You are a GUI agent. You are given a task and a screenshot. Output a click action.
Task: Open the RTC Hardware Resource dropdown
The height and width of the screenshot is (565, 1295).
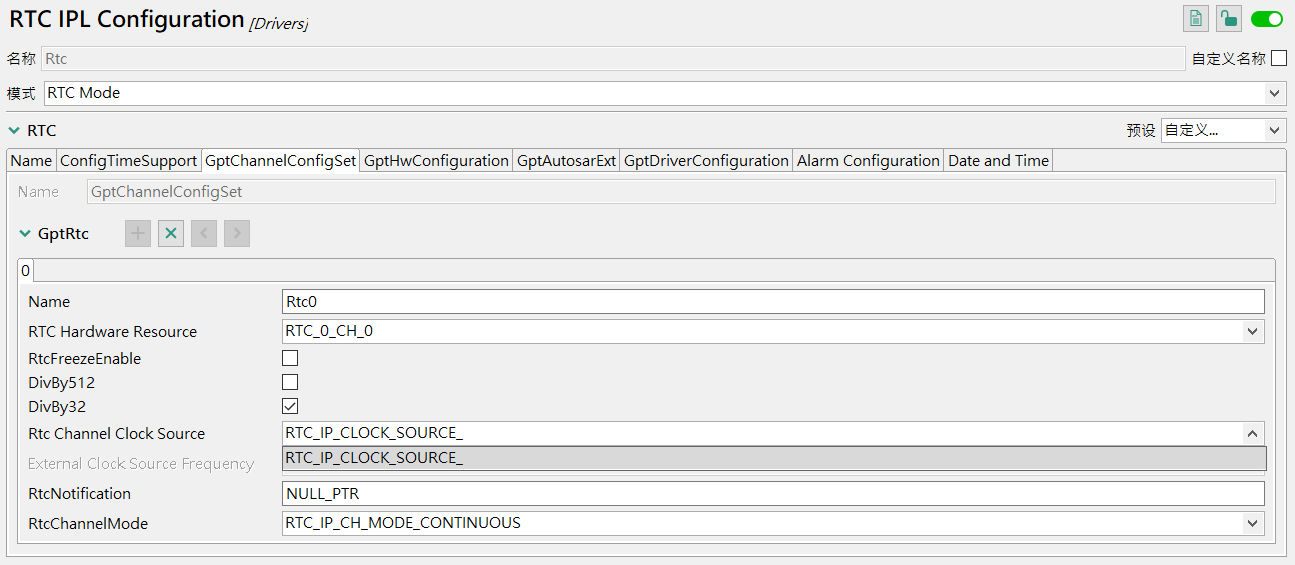click(773, 331)
